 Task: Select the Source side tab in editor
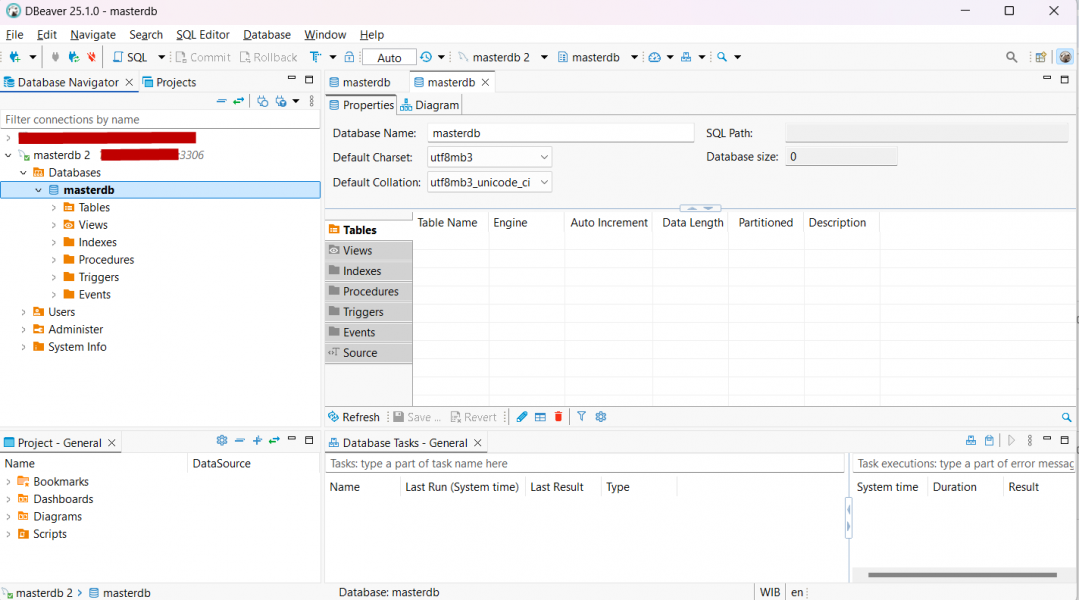(x=369, y=353)
